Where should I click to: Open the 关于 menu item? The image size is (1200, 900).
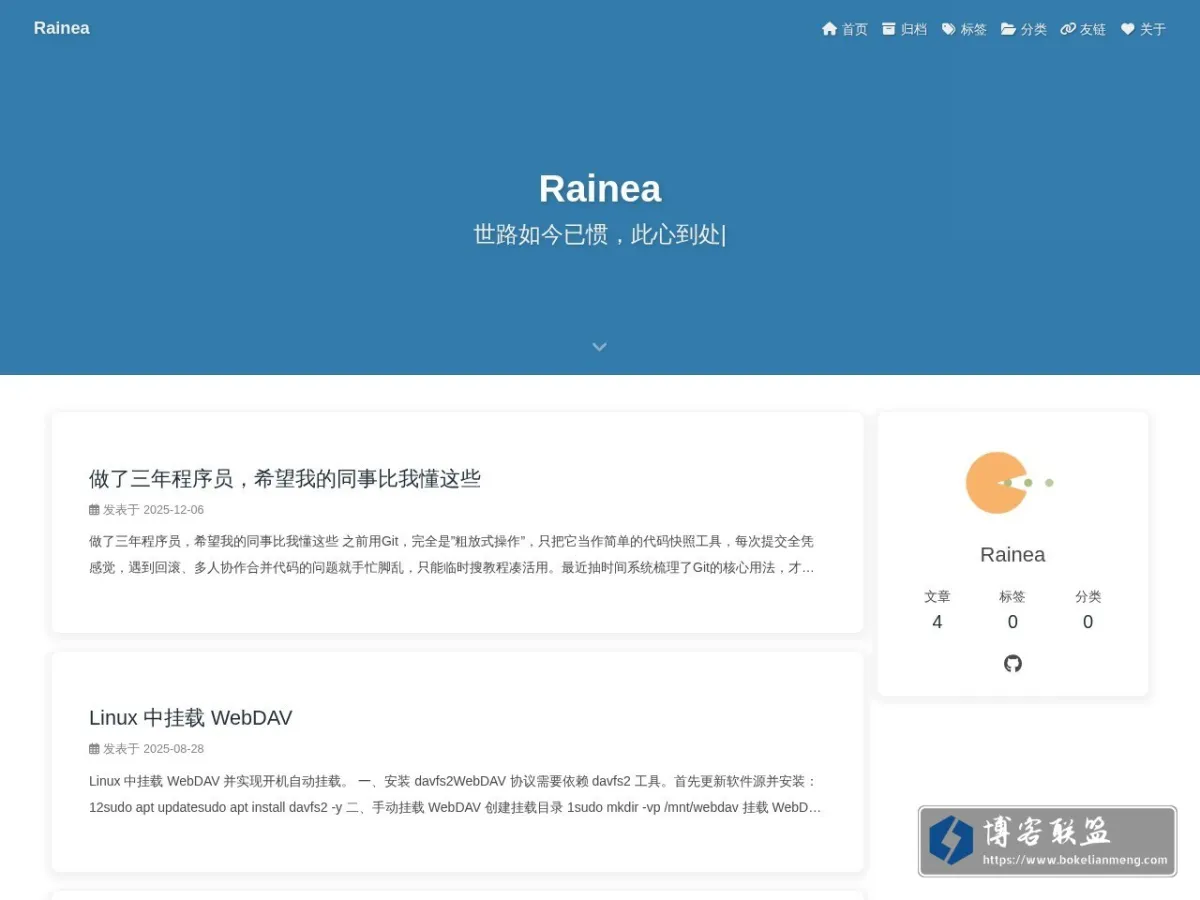1144,29
